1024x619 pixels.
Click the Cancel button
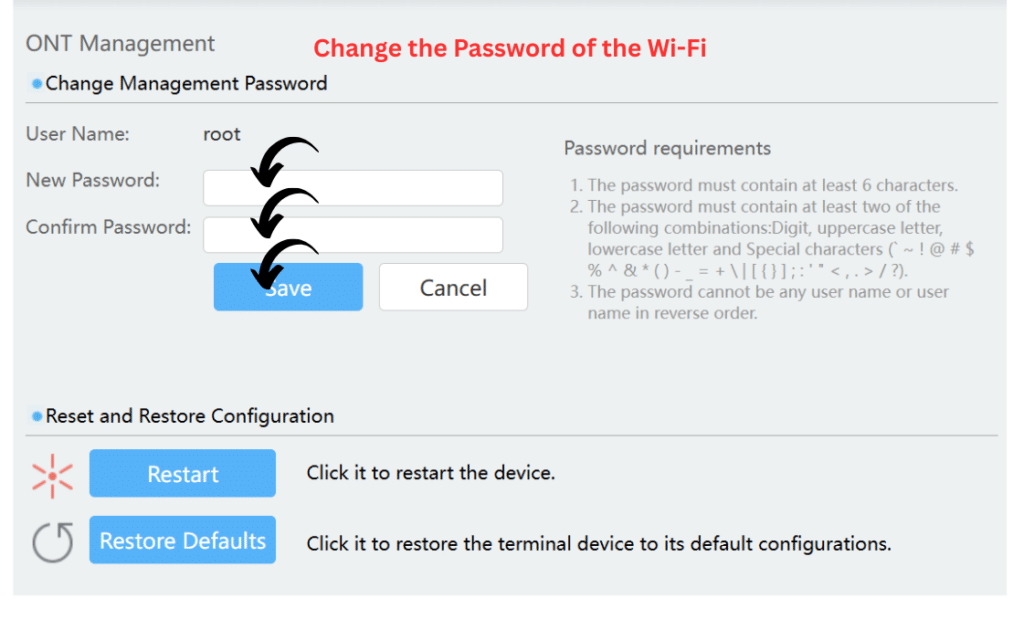[453, 287]
